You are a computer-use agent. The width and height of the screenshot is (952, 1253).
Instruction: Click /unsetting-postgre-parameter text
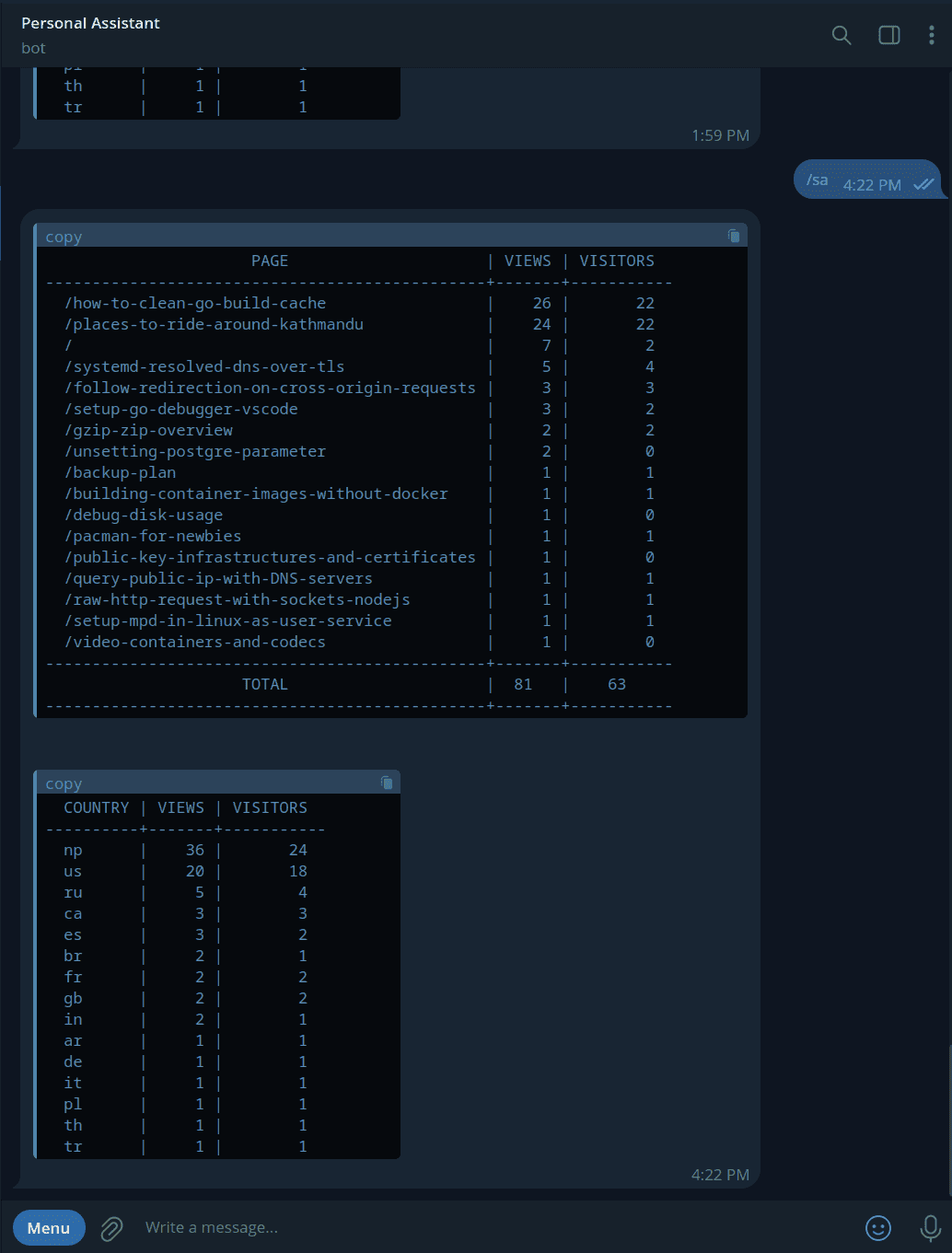tap(194, 451)
